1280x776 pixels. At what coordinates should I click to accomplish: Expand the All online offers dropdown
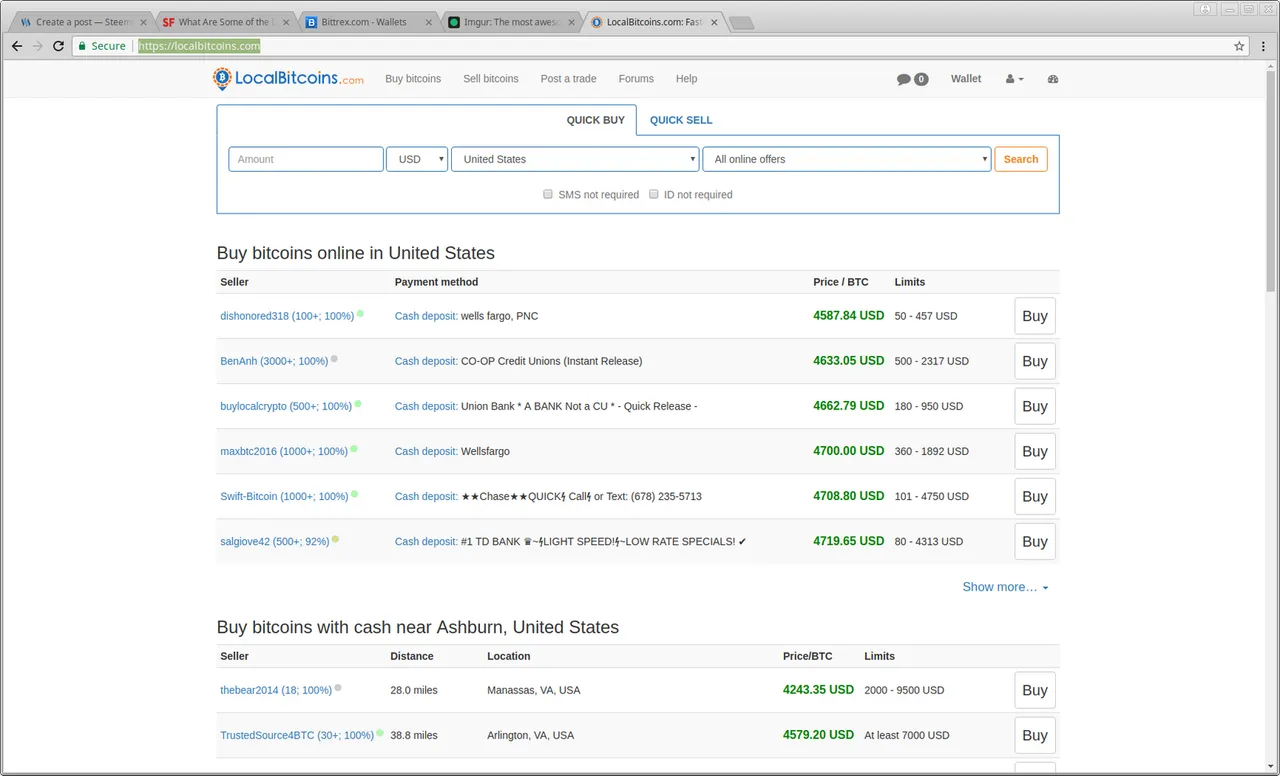click(x=846, y=159)
